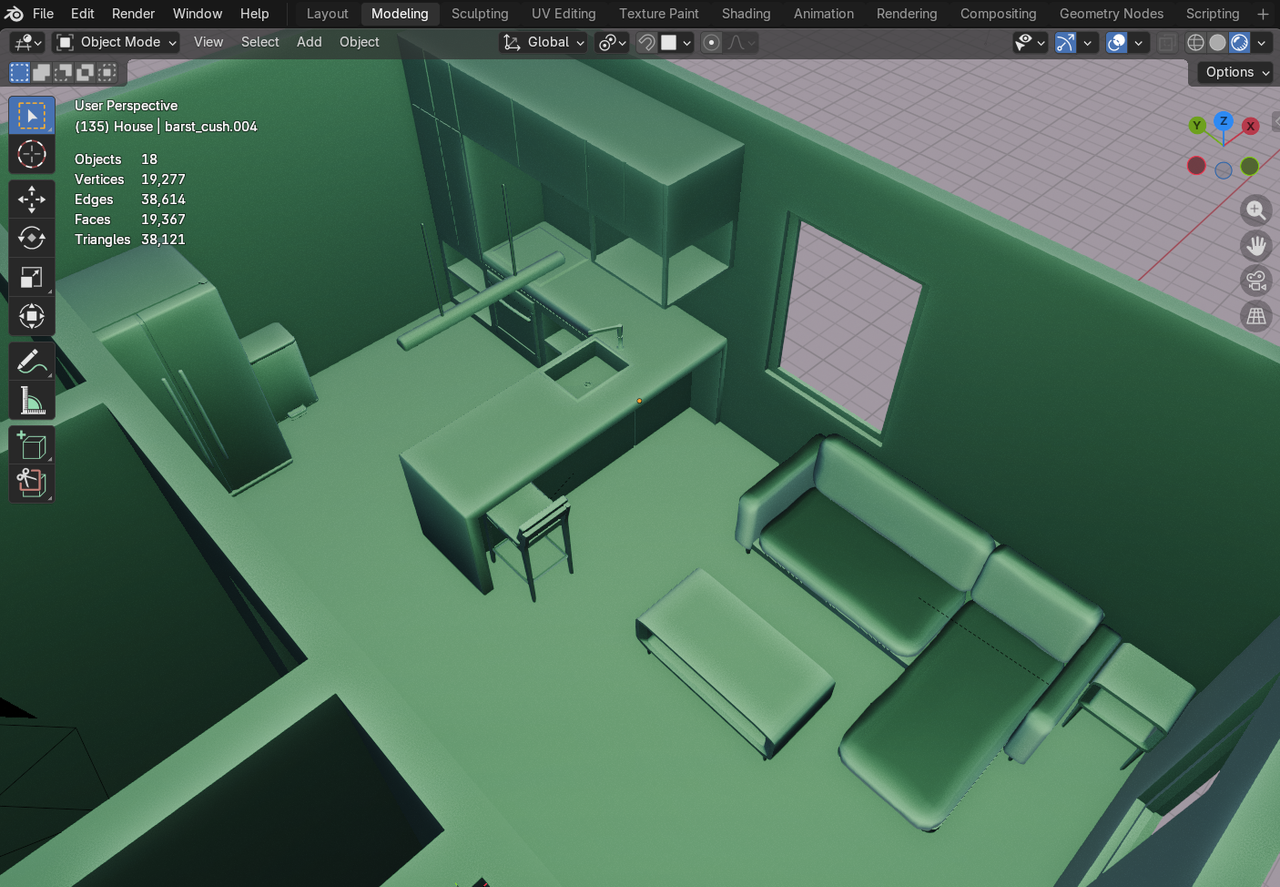Toggle camera view icon

1256,281
